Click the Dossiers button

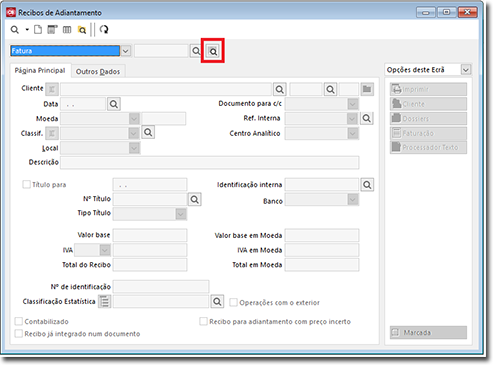pyautogui.click(x=428, y=119)
